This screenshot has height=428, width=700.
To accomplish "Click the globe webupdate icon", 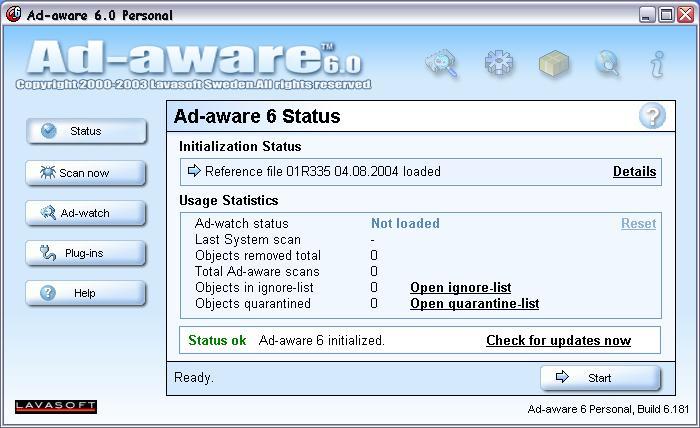I will point(608,64).
